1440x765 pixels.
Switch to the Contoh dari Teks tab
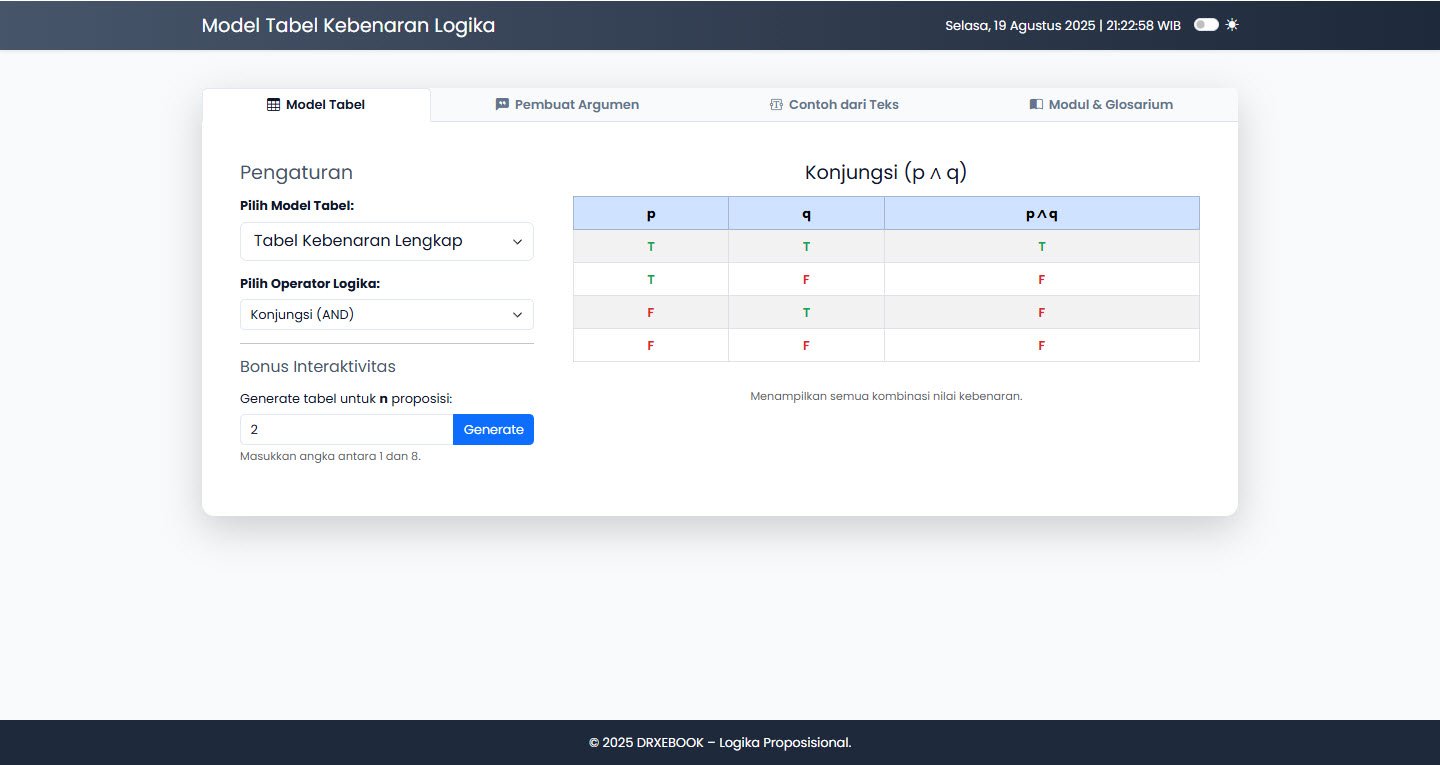pos(834,105)
